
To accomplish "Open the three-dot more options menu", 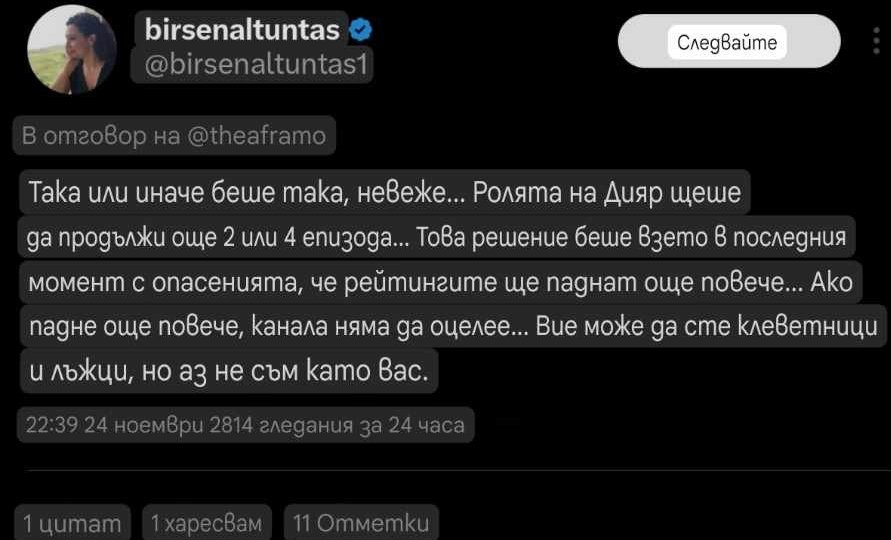I will tap(877, 41).
